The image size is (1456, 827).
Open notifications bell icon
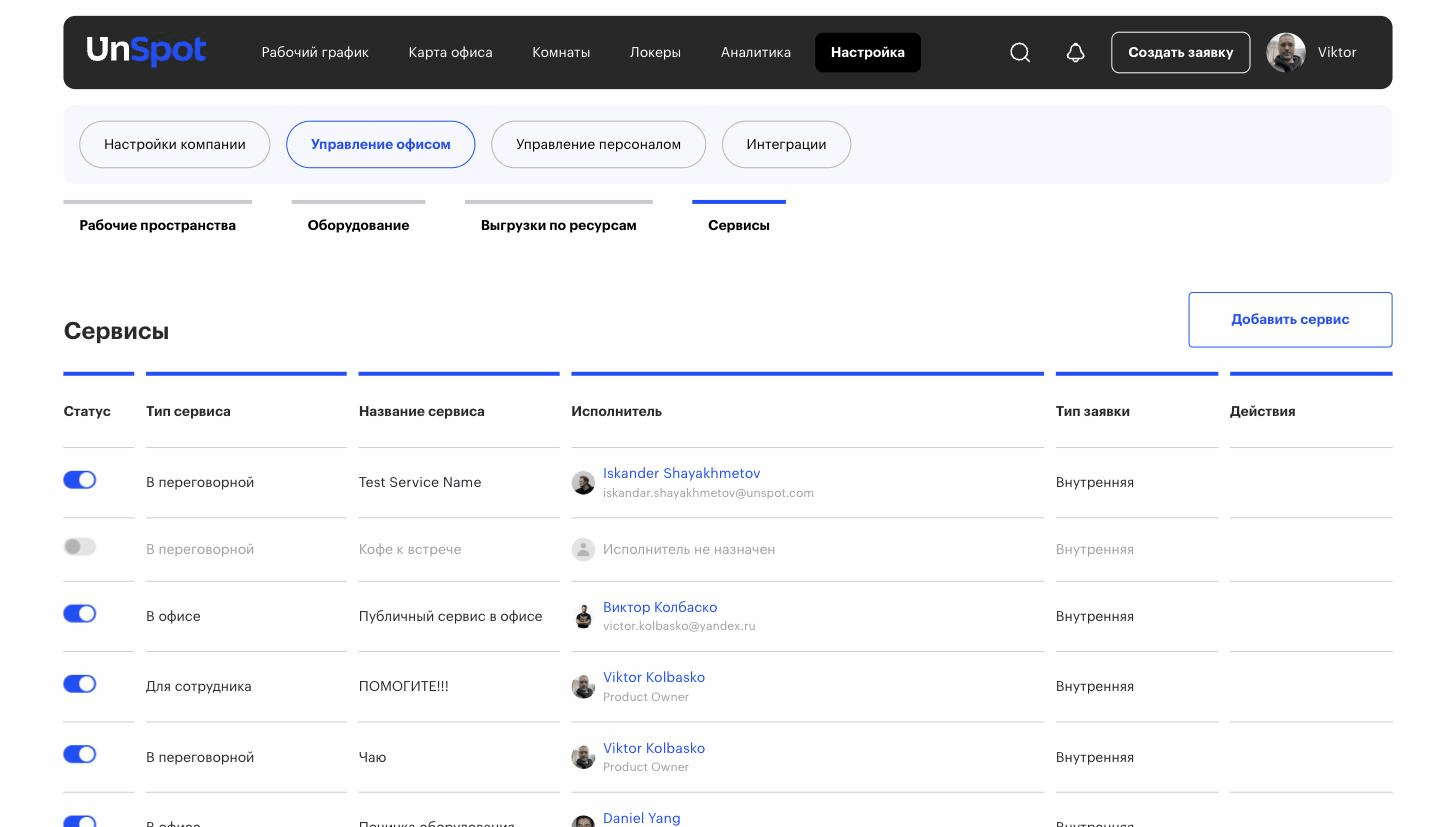pyautogui.click(x=1075, y=52)
